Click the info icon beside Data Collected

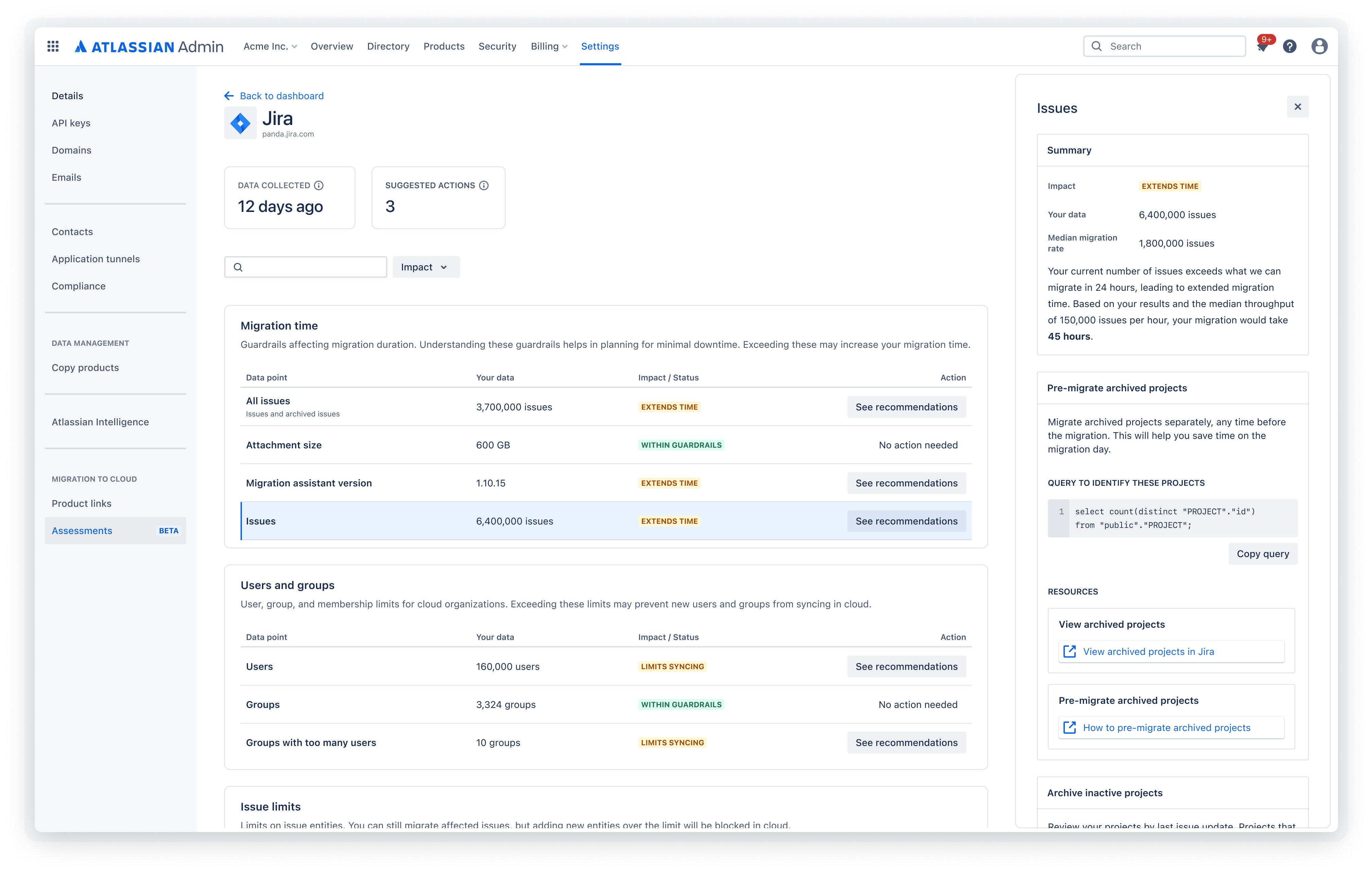pos(318,185)
